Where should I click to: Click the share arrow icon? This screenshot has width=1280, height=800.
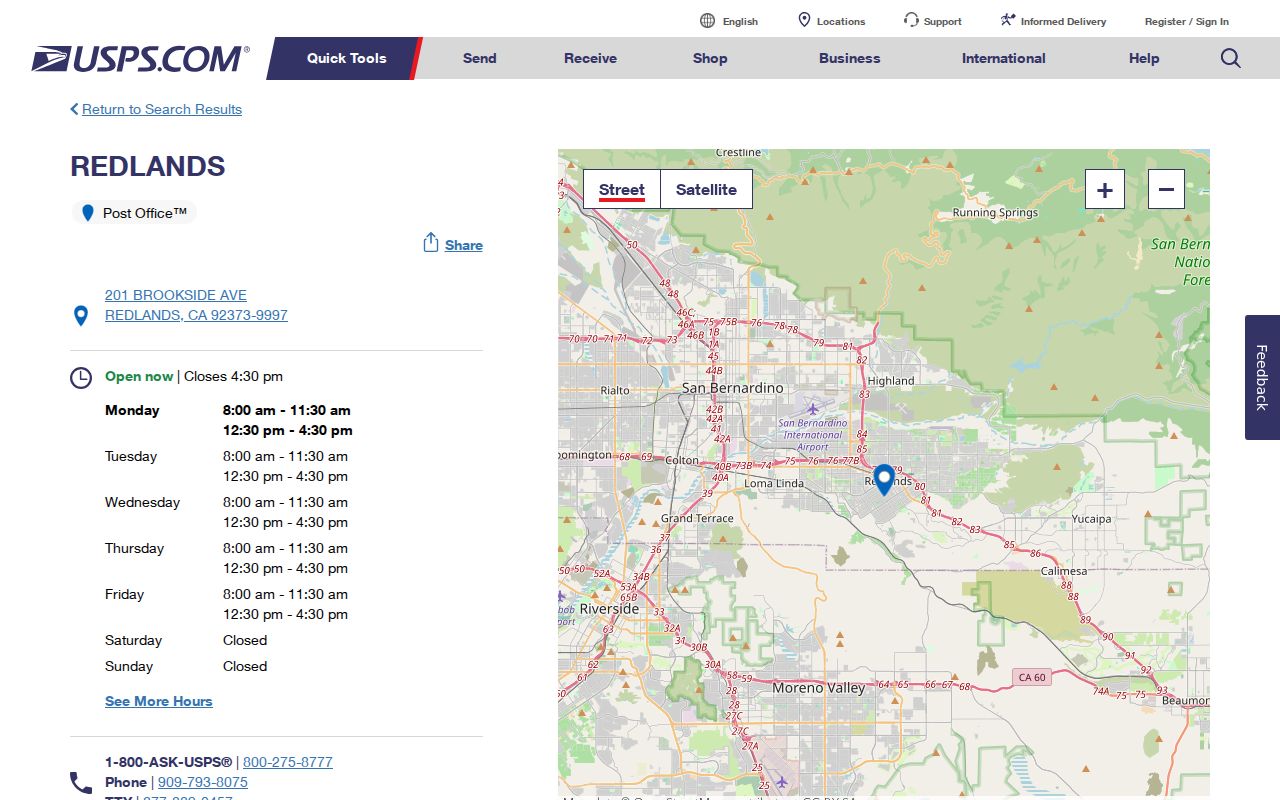(431, 243)
